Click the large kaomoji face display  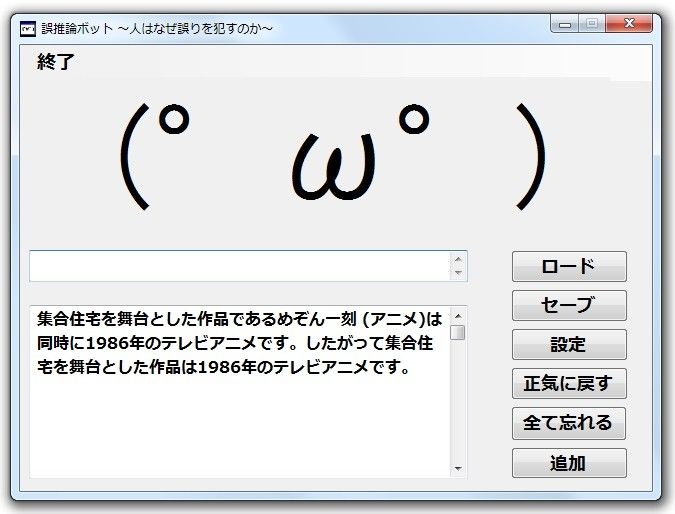[335, 155]
